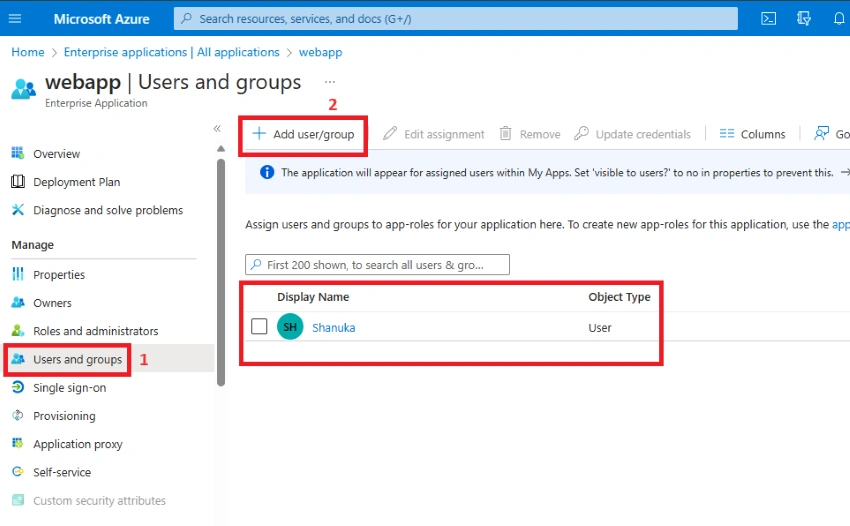The height and width of the screenshot is (526, 850).
Task: Click the Diagnose and solve problems wrench icon
Action: click(x=18, y=210)
